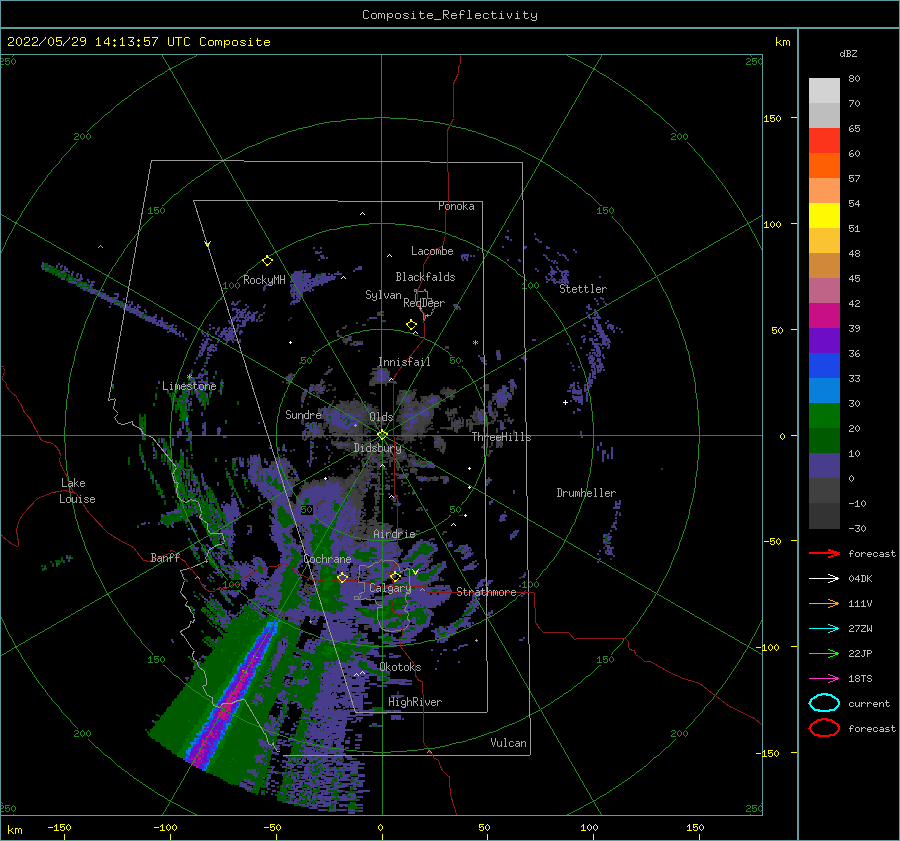Viewport: 900px width, 841px height.
Task: Click the Ponoka city label
Action: click(x=456, y=206)
